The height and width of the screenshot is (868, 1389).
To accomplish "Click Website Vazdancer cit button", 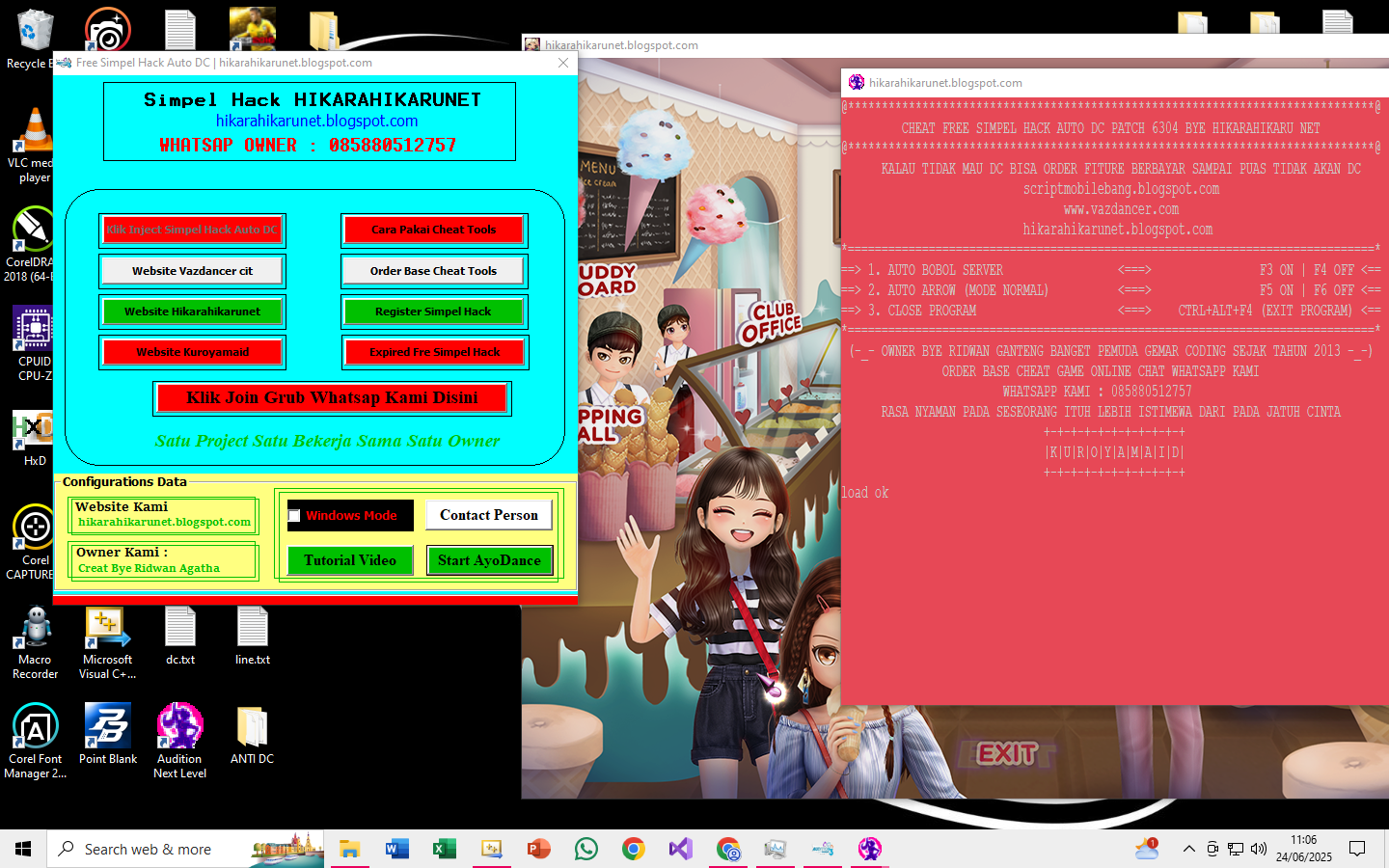I will (192, 271).
